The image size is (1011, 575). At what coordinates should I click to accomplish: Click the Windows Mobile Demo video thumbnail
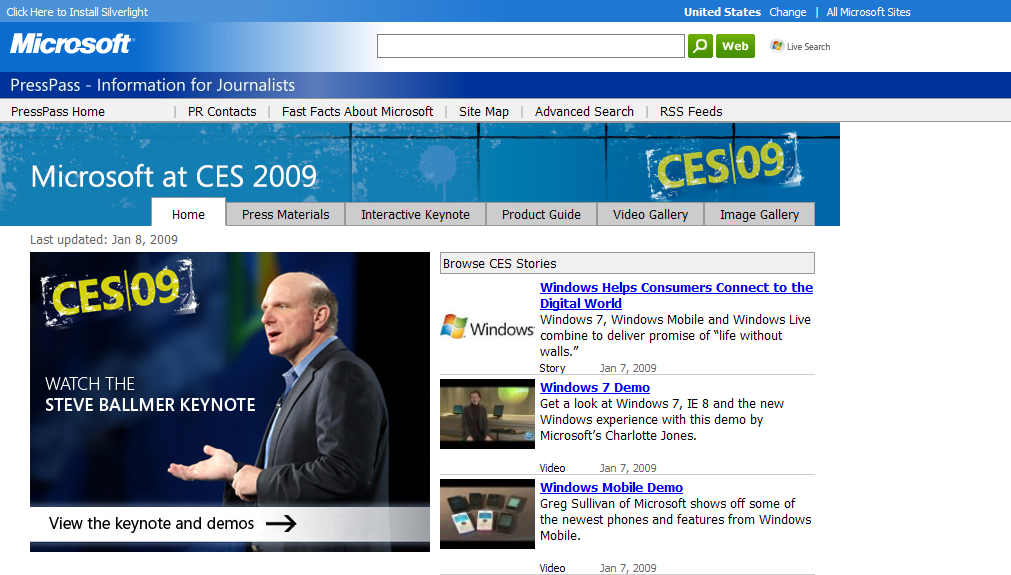coord(487,514)
